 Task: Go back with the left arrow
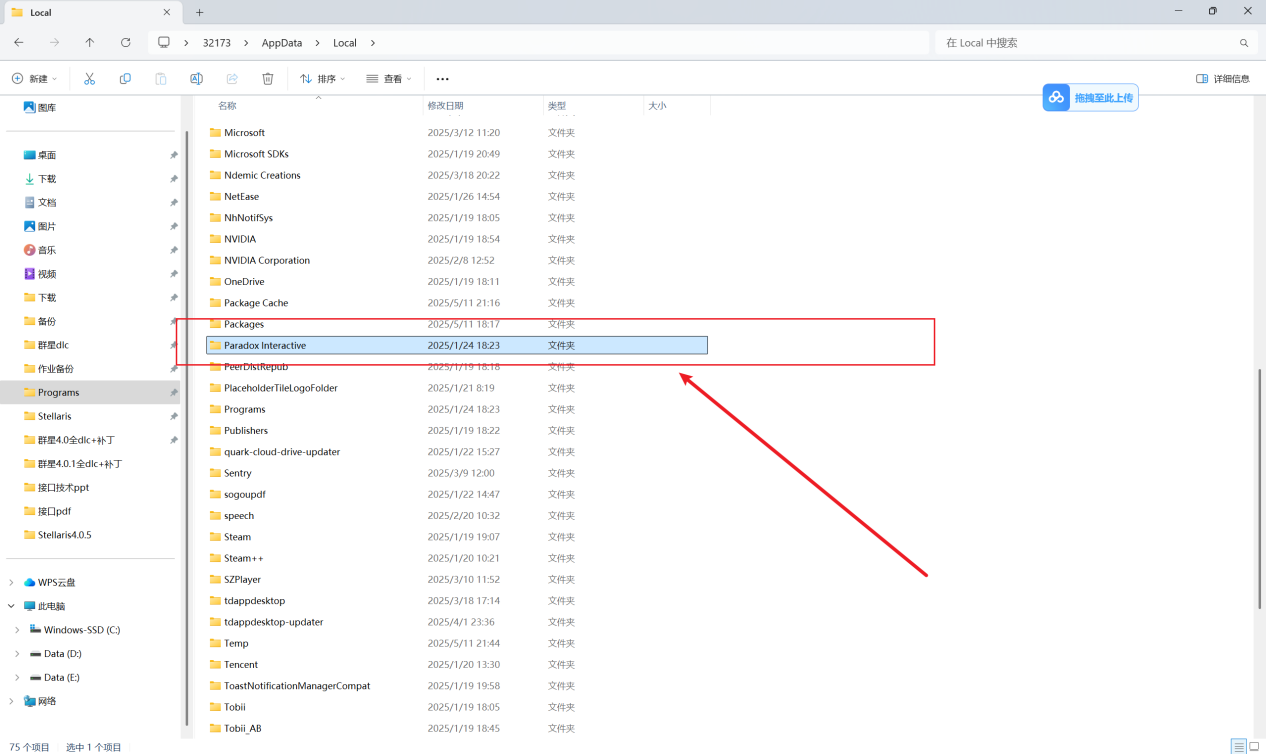coord(19,43)
